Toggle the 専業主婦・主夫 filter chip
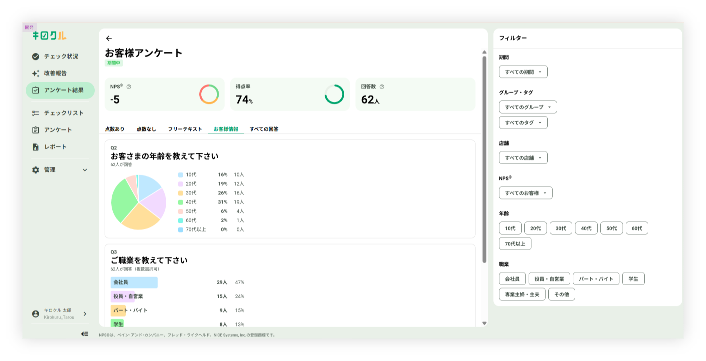The width and height of the screenshot is (706, 361). pyautogui.click(x=522, y=294)
